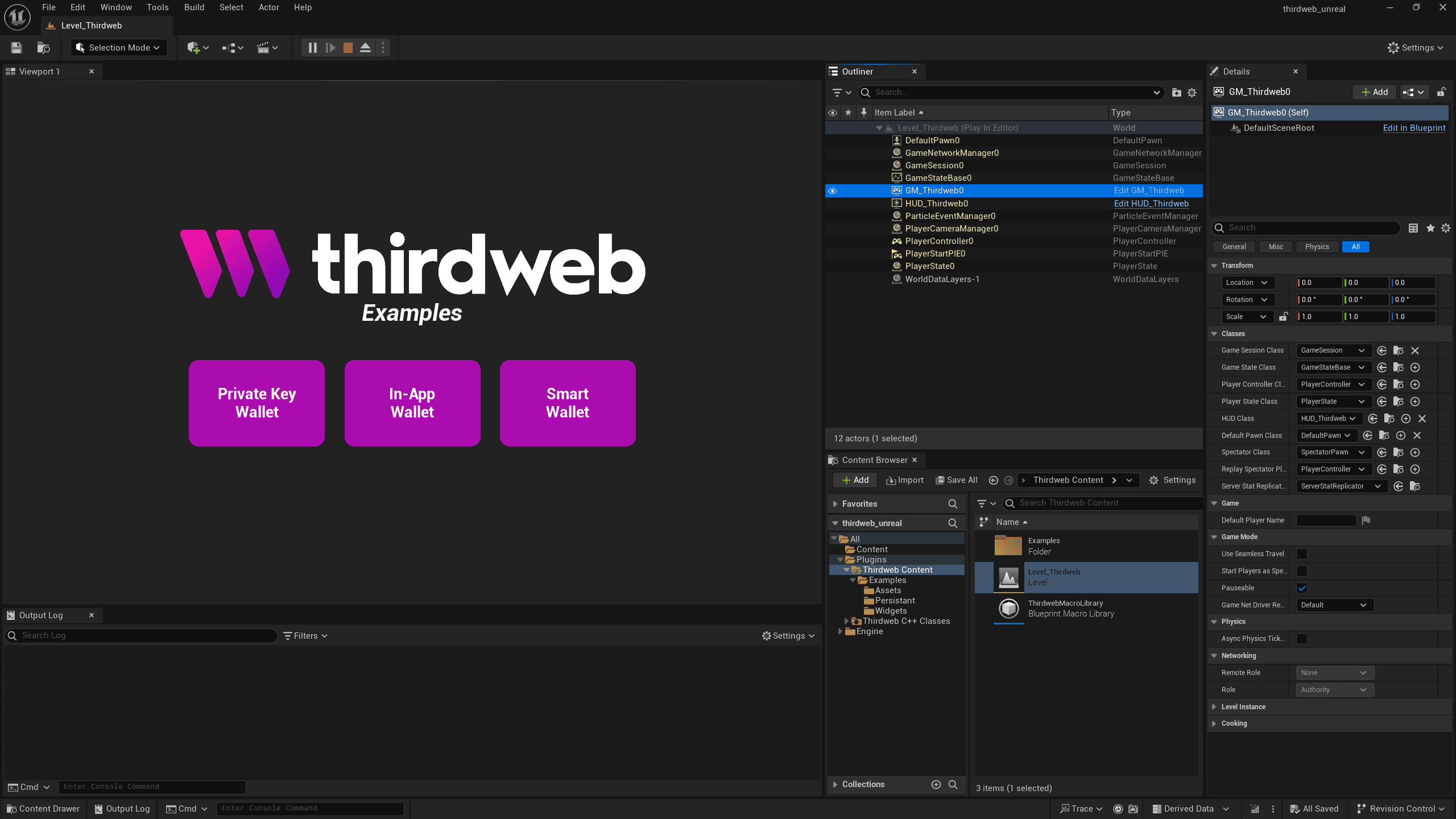Switch to the Physics filter tab
Viewport: 1456px width, 819px height.
tap(1317, 247)
